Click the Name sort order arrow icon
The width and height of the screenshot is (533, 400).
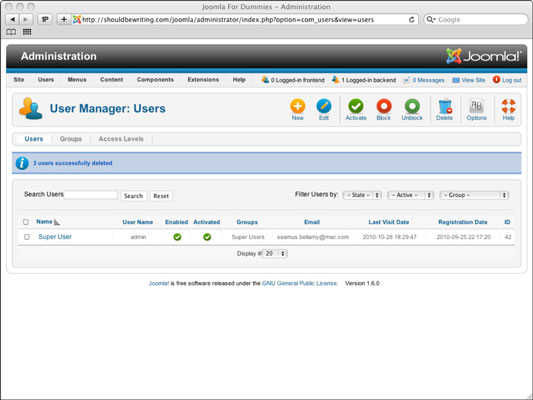tap(57, 222)
